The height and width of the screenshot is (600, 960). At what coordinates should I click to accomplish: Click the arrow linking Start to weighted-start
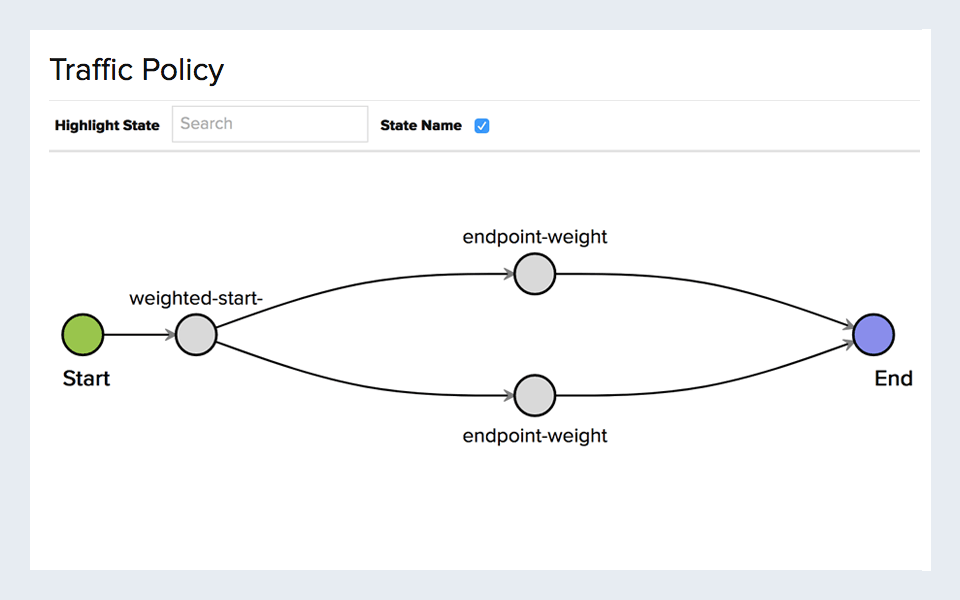(x=138, y=335)
